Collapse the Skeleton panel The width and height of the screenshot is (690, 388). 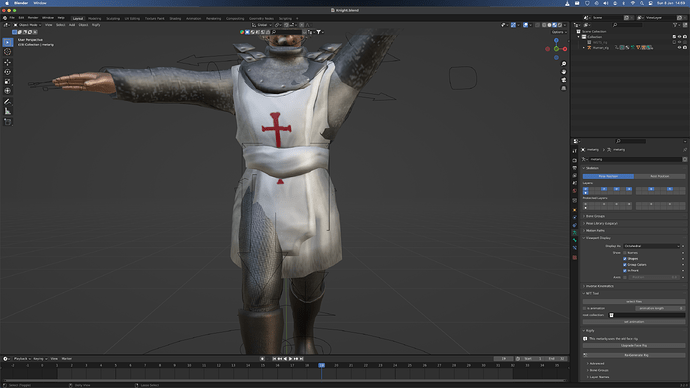(x=592, y=168)
